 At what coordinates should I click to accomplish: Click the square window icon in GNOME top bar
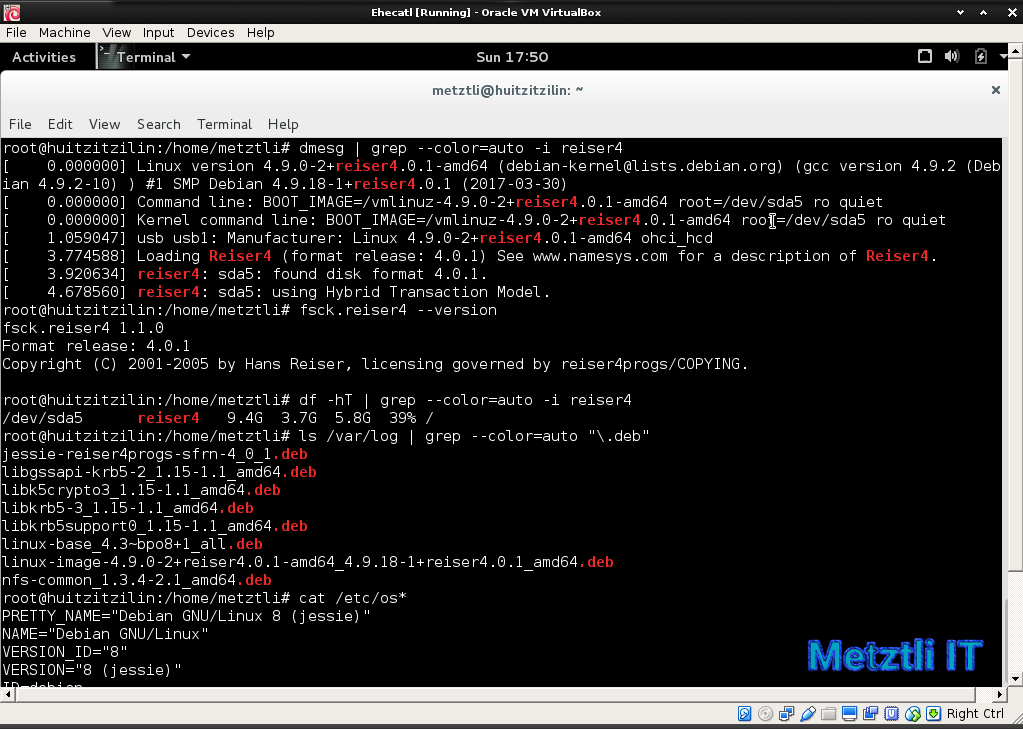924,57
